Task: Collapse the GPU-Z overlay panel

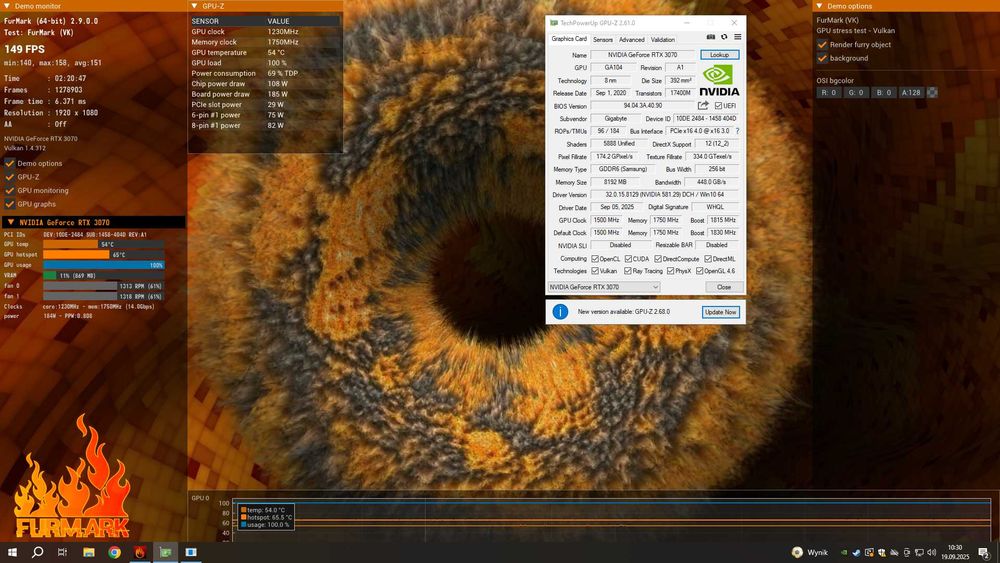Action: [194, 6]
